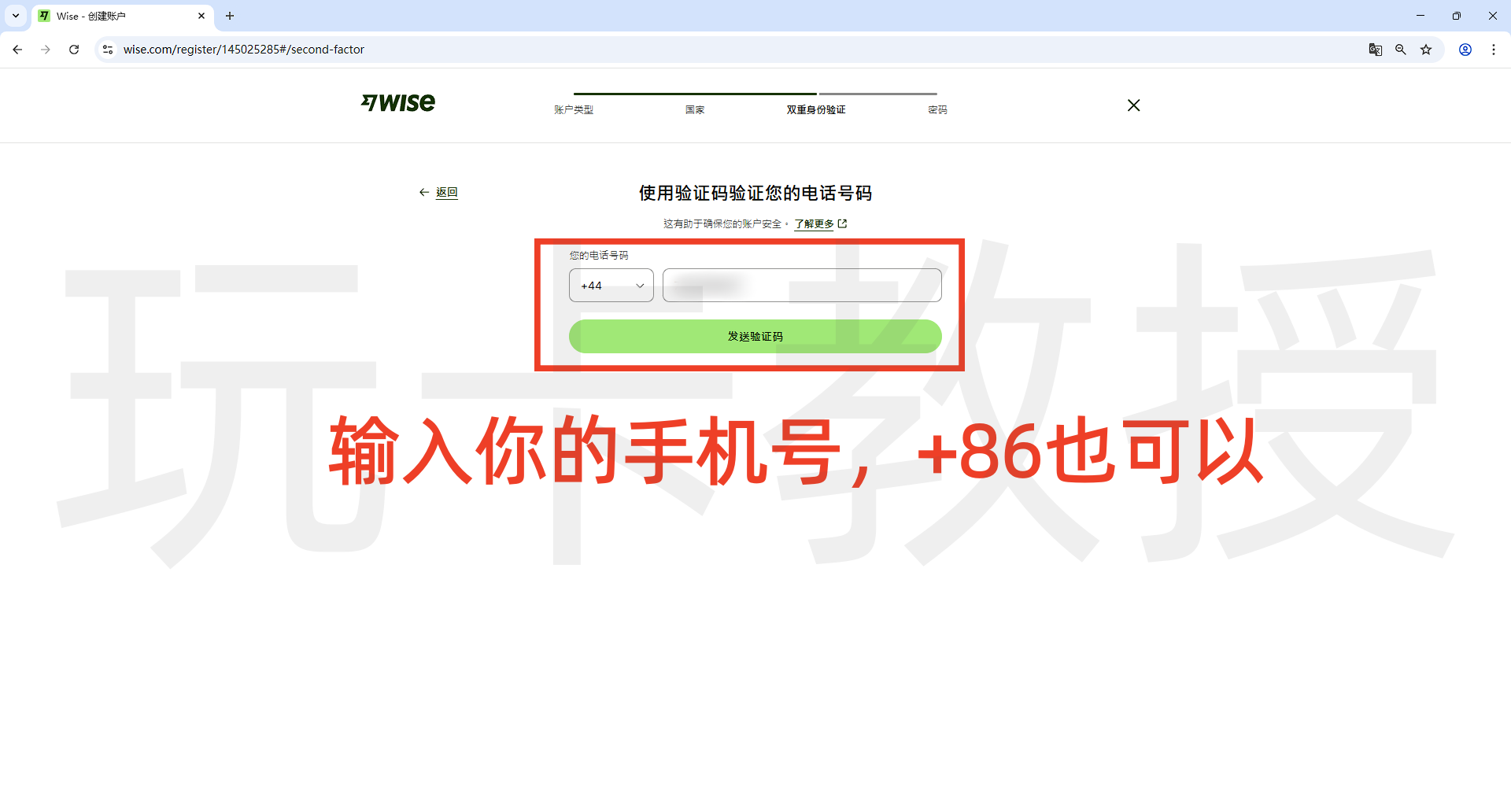Image resolution: width=1511 pixels, height=812 pixels.
Task: Click the zoom magnifier icon in address bar
Action: coord(1400,50)
